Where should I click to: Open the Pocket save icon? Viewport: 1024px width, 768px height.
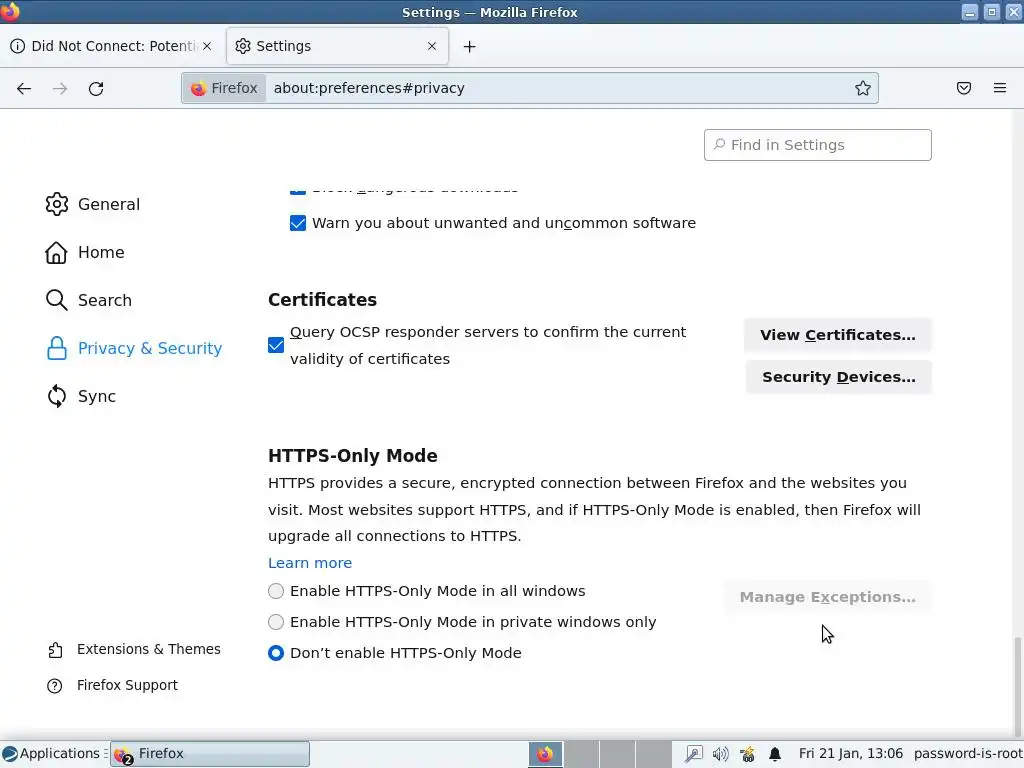pyautogui.click(x=963, y=88)
